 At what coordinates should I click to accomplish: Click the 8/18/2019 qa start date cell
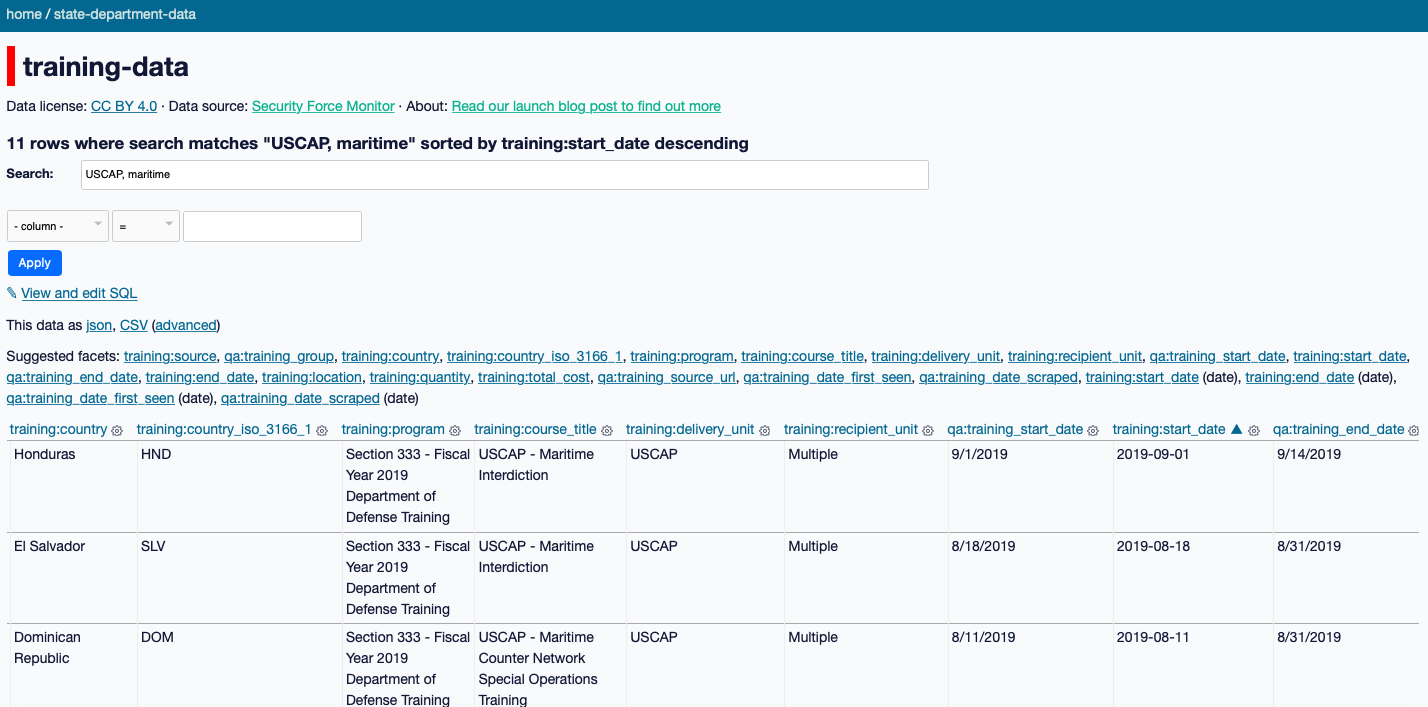[1029, 577]
